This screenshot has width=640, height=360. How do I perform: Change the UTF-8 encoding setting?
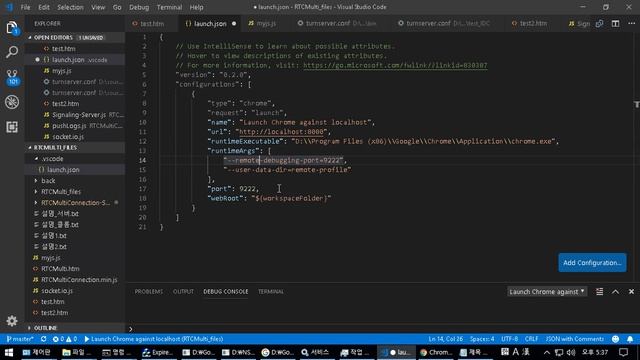[x=509, y=339]
